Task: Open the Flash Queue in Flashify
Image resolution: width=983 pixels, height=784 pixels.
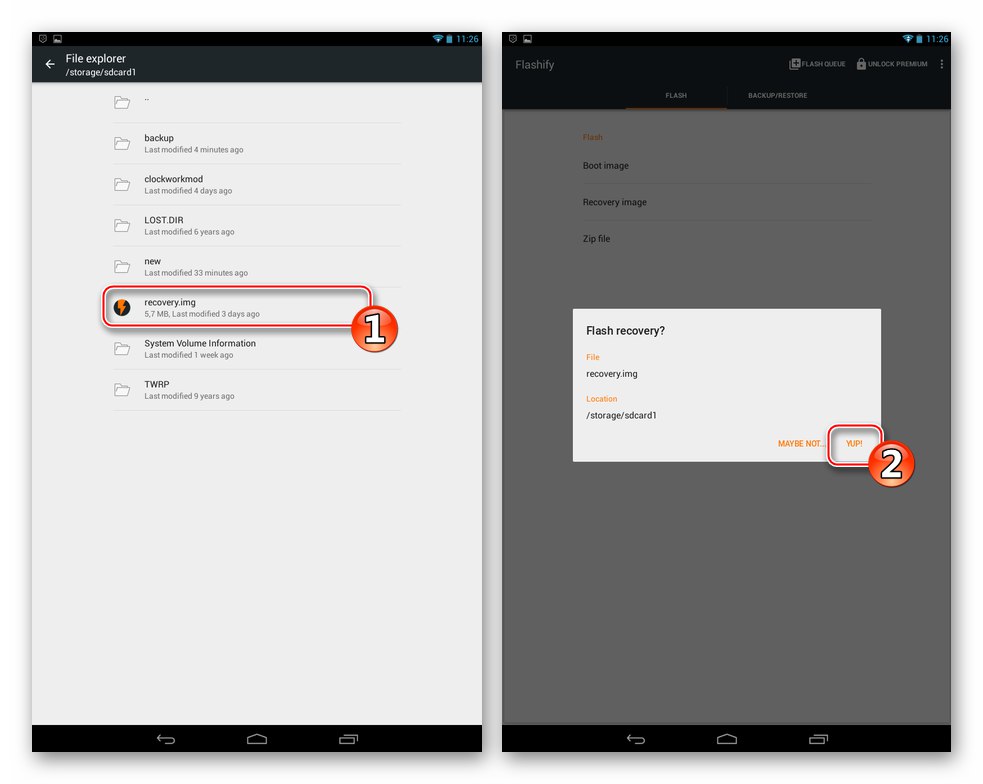Action: [817, 64]
